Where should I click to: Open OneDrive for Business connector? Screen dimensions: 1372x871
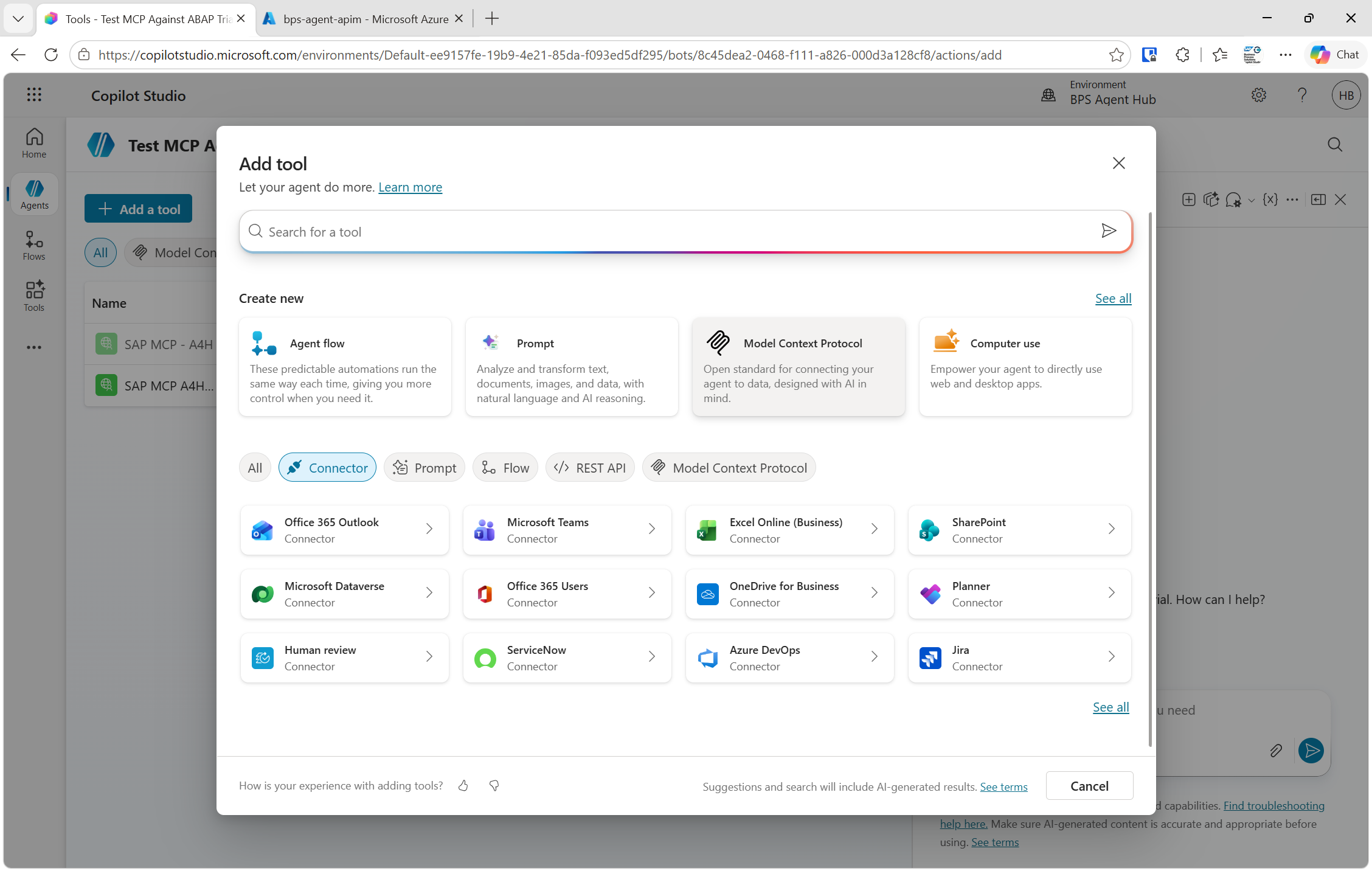(x=790, y=594)
